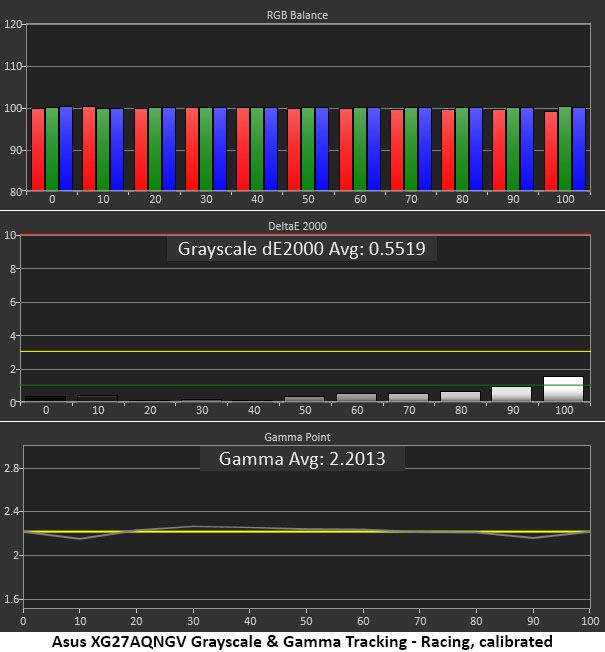The width and height of the screenshot is (605, 652).
Task: Select the red bar at 10 in RGB Balance
Action: [x=89, y=149]
